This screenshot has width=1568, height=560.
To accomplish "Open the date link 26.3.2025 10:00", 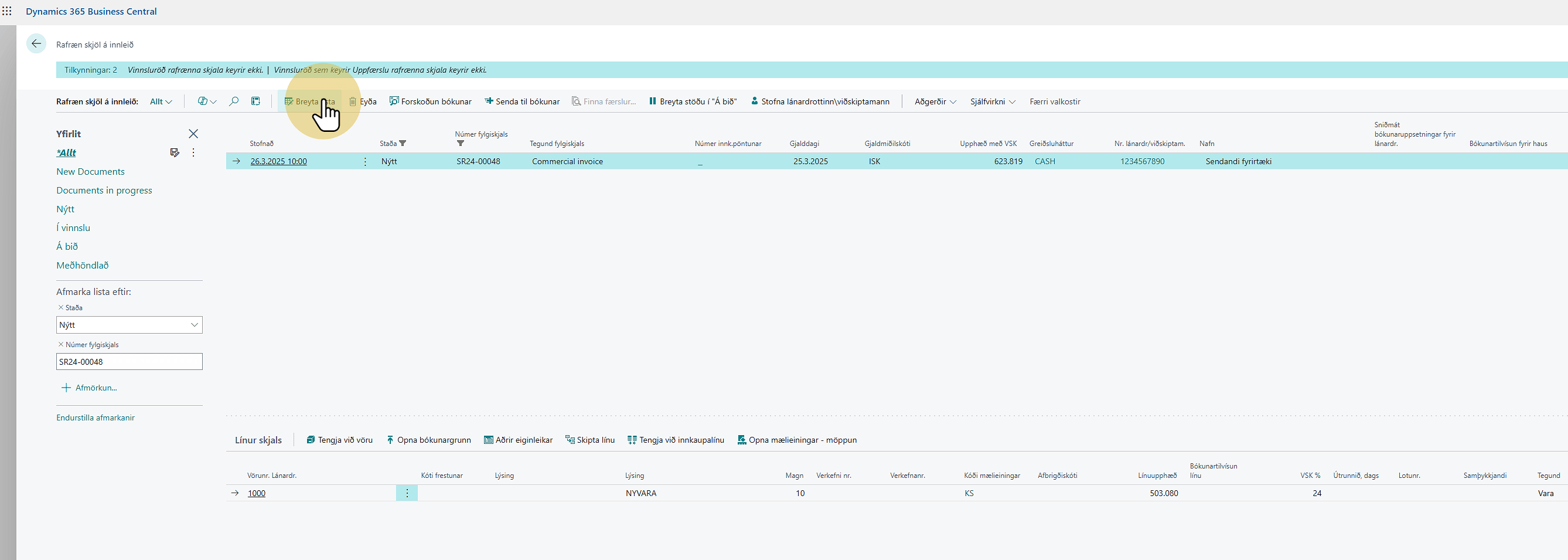I will pyautogui.click(x=279, y=161).
